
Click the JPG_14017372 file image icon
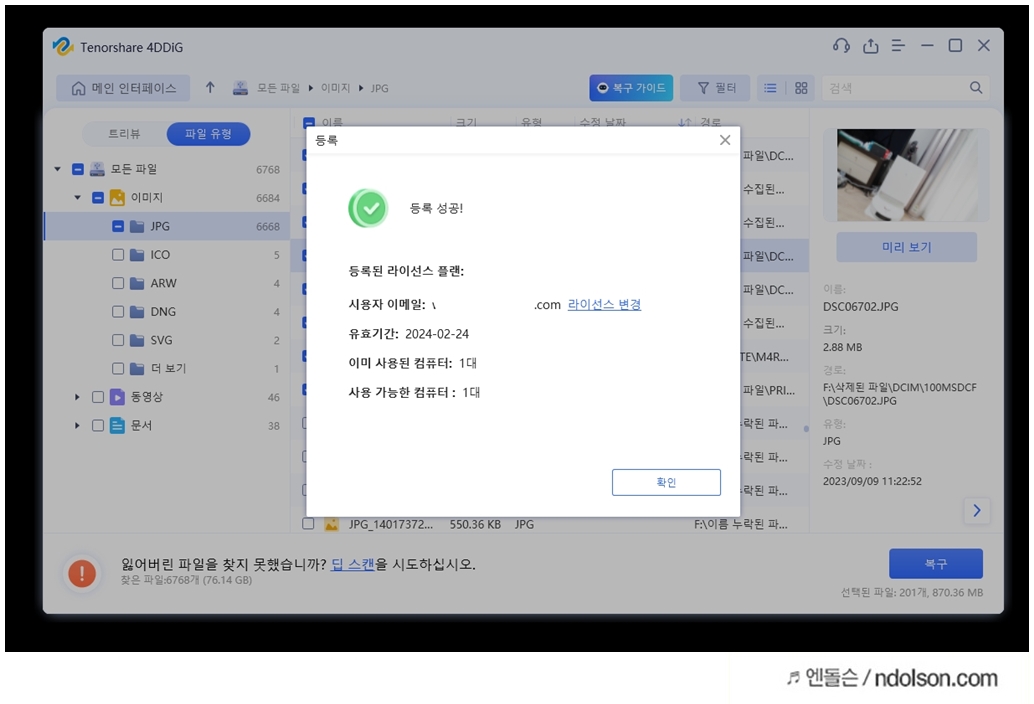click(331, 525)
